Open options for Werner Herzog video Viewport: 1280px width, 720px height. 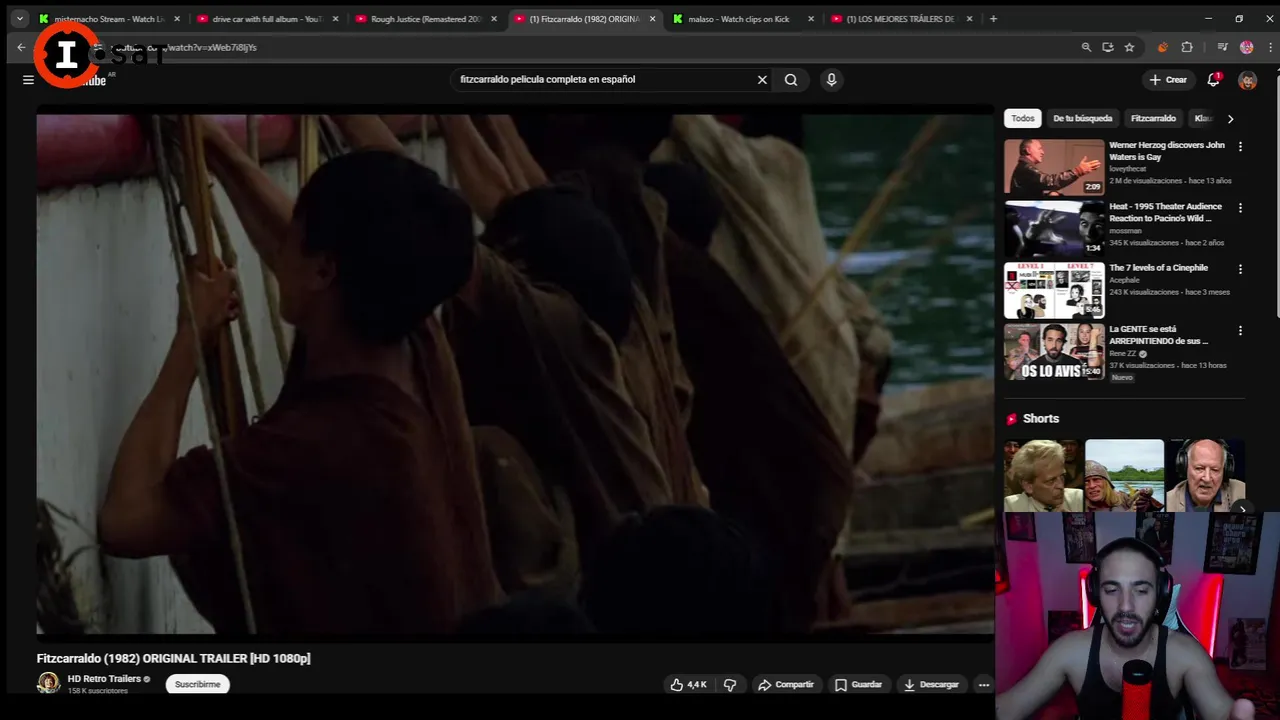coord(1240,147)
